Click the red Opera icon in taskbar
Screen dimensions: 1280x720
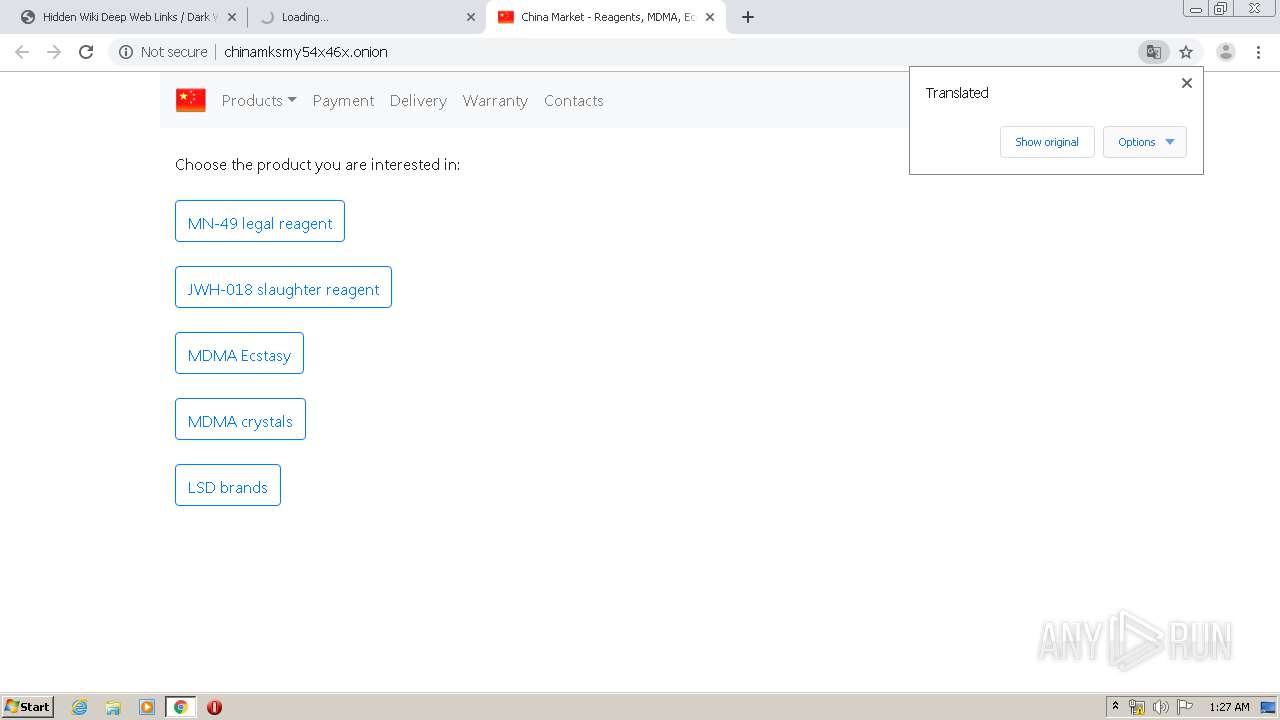pos(214,707)
